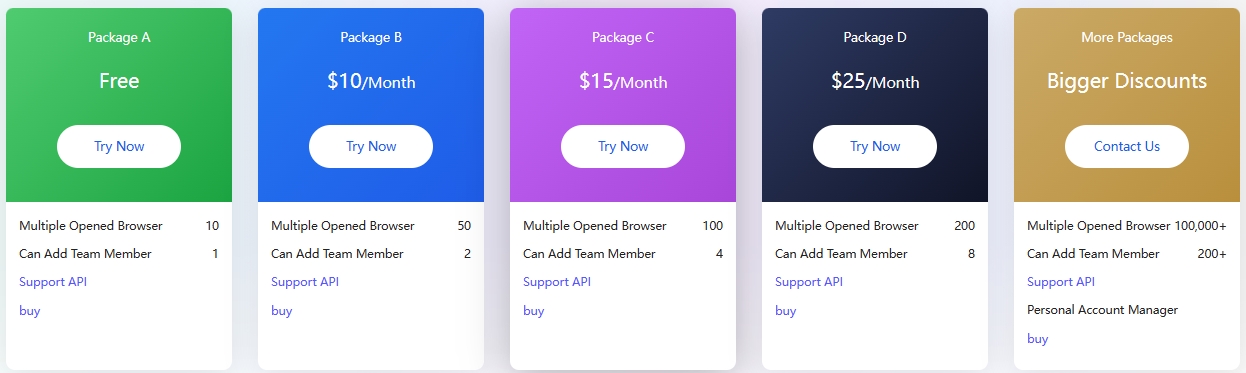Click the Contact Us button
The width and height of the screenshot is (1246, 373).
[1127, 146]
